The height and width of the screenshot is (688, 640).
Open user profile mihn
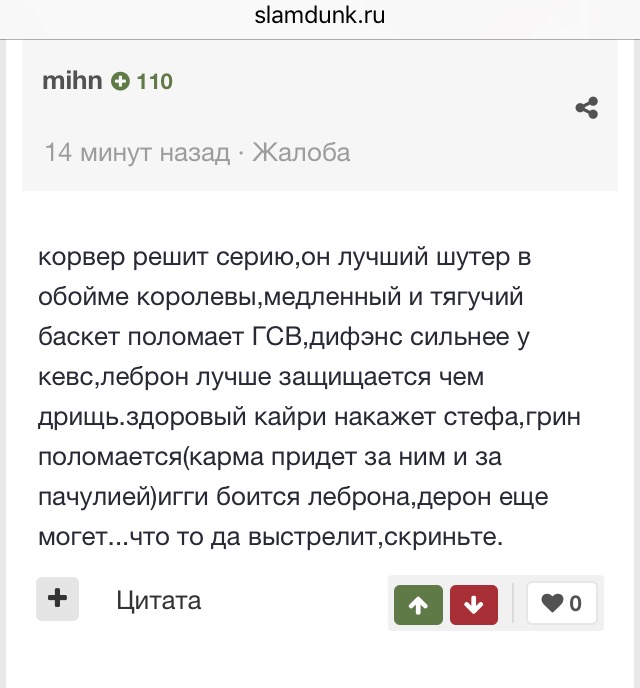(72, 81)
